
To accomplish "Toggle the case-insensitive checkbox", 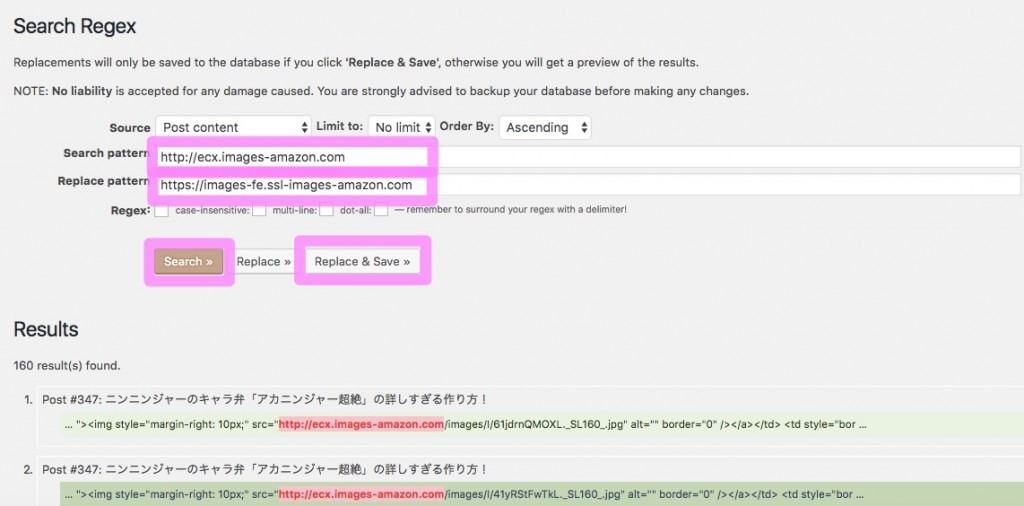I will click(x=259, y=211).
